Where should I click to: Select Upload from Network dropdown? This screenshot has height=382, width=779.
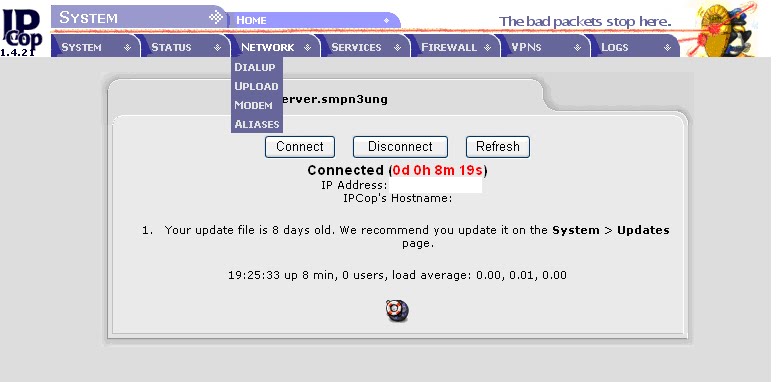pyautogui.click(x=256, y=86)
